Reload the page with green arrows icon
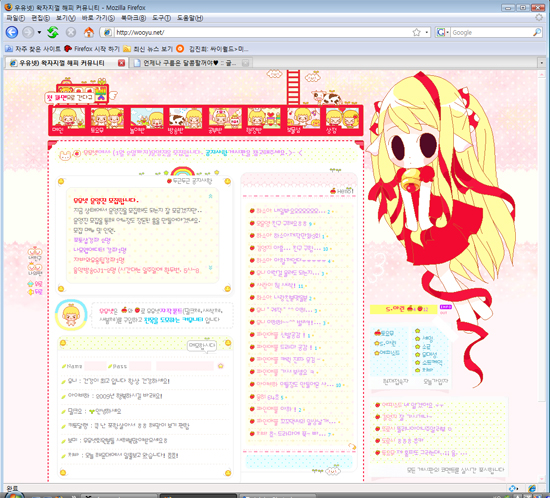This screenshot has height=498, width=550. point(53,32)
